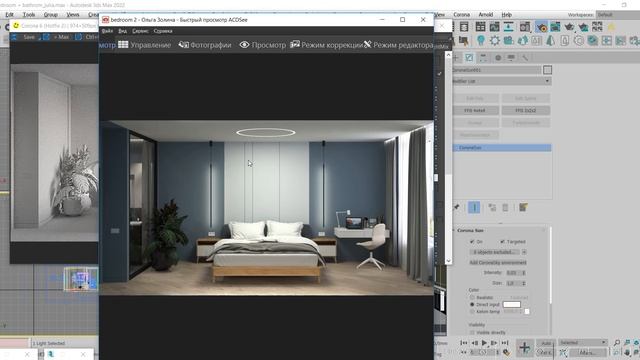The width and height of the screenshot is (640, 360).
Task: Toggle Show End Result icon
Action: [474, 207]
